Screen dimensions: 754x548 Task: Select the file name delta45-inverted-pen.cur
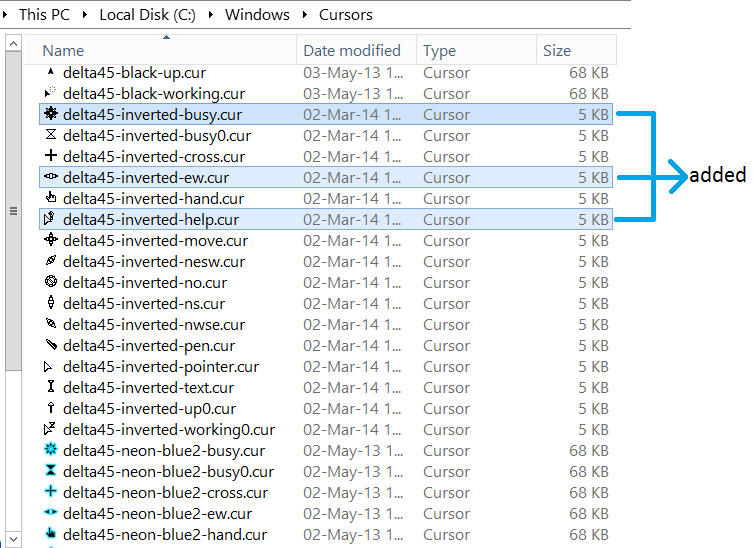point(149,346)
